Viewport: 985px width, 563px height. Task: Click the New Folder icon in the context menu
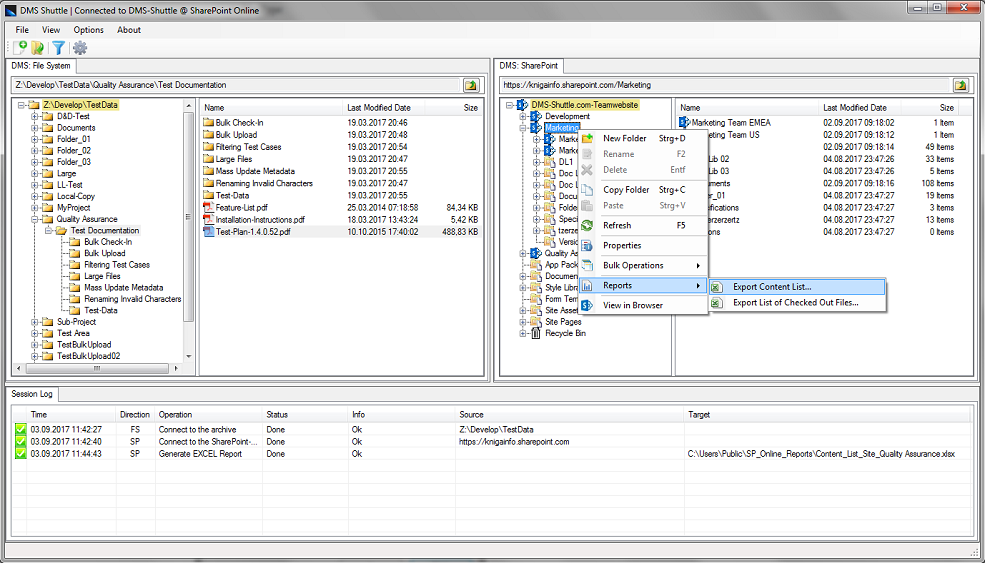click(587, 138)
